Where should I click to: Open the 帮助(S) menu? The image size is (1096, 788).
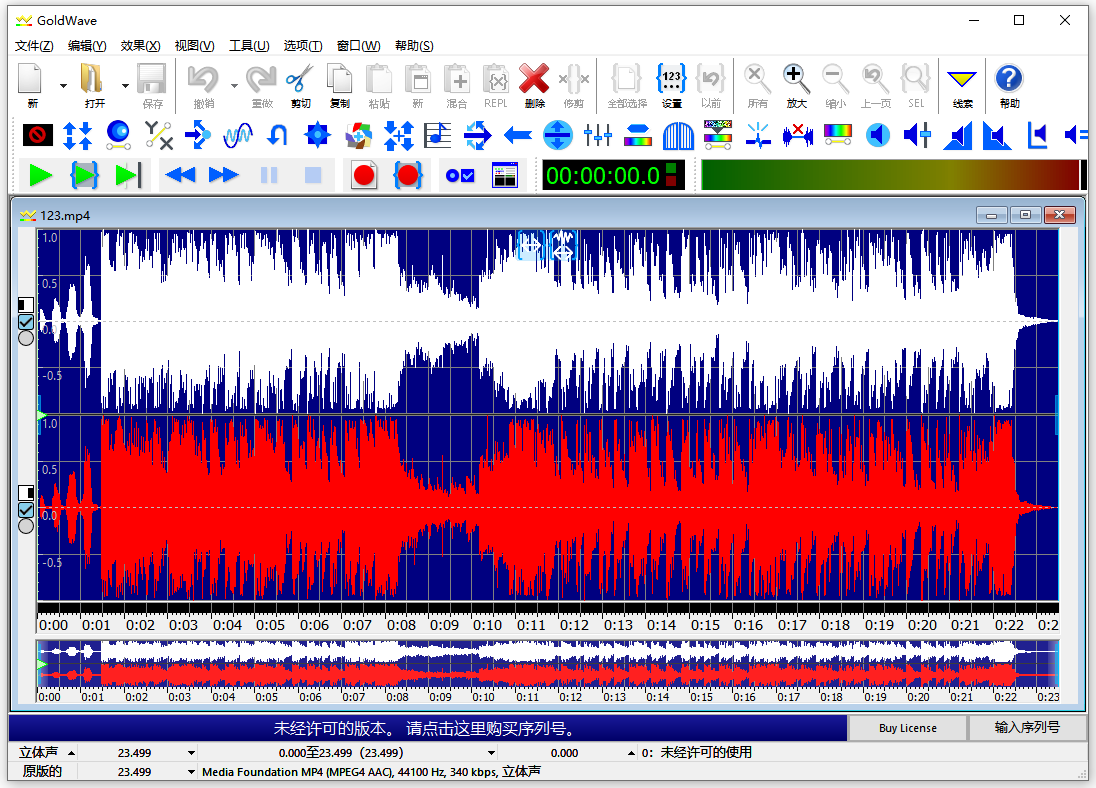pyautogui.click(x=414, y=45)
